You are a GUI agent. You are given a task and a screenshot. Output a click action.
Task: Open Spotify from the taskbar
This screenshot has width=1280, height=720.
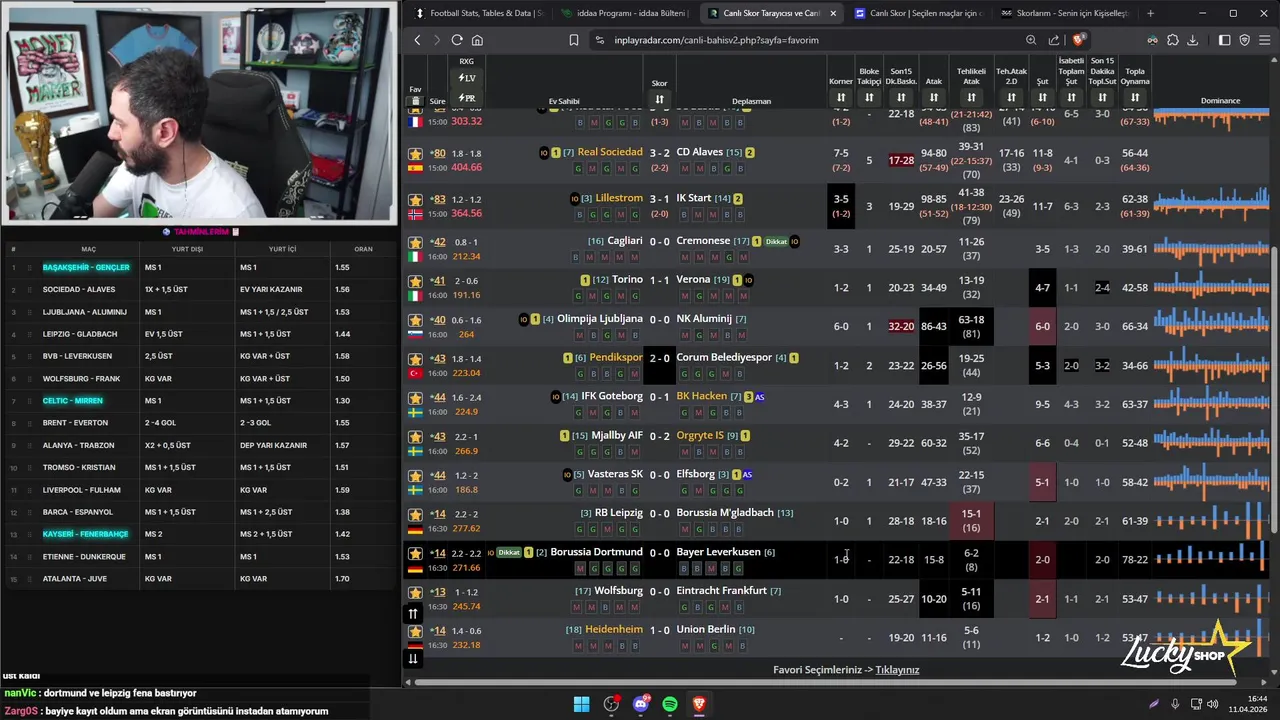(670, 704)
